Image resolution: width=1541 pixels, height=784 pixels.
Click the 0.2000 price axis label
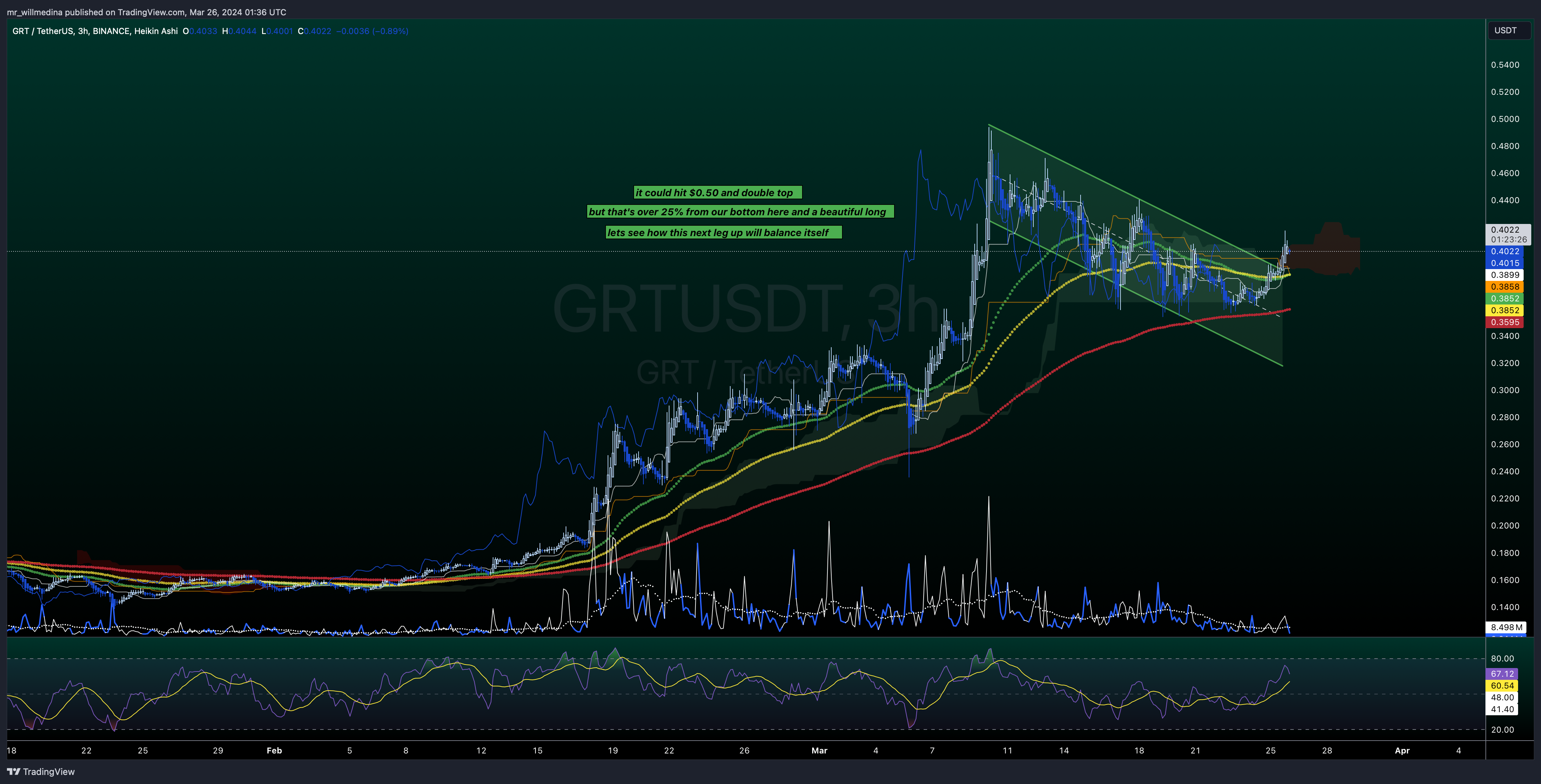(1505, 526)
